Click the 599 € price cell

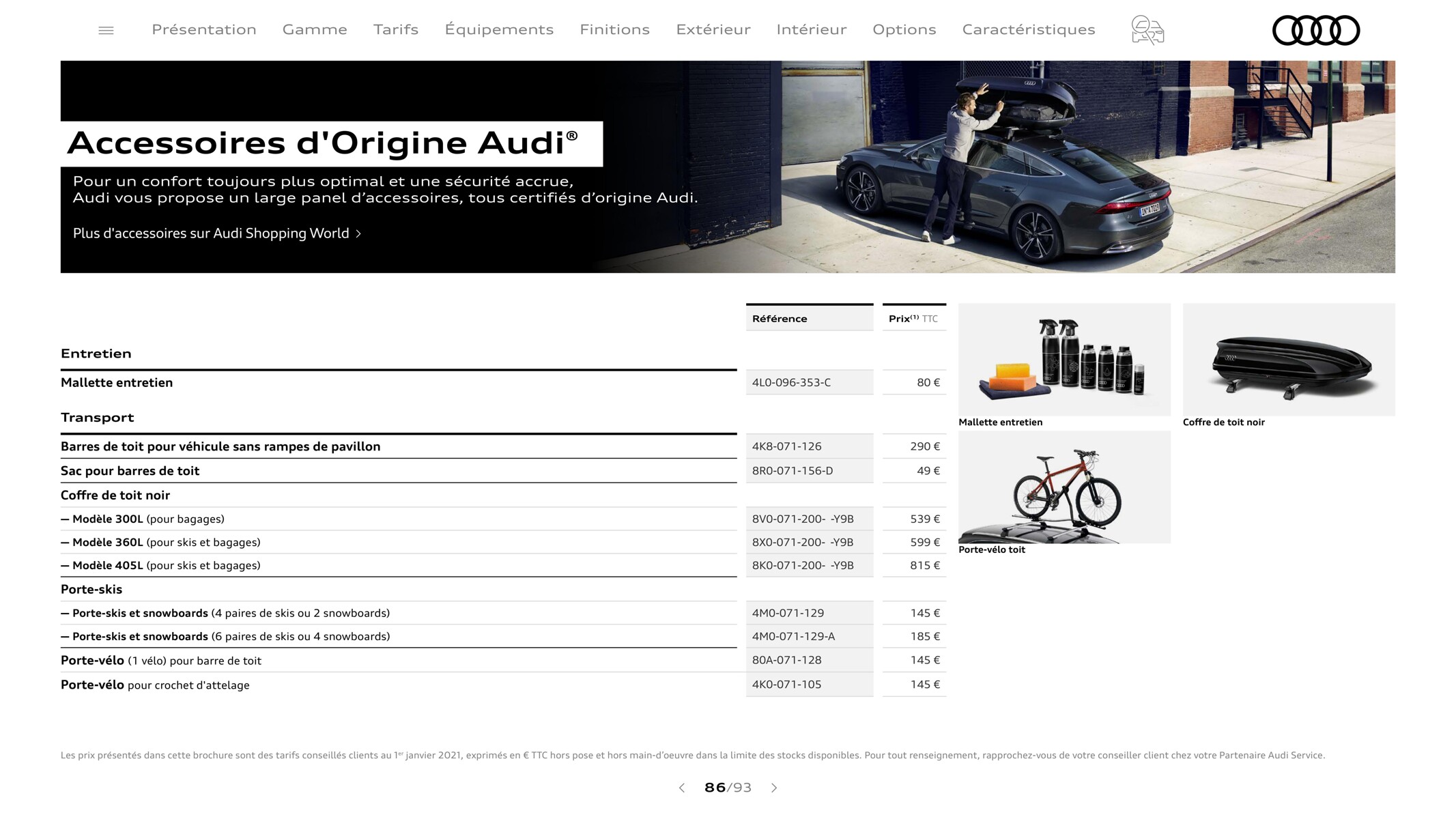click(914, 542)
